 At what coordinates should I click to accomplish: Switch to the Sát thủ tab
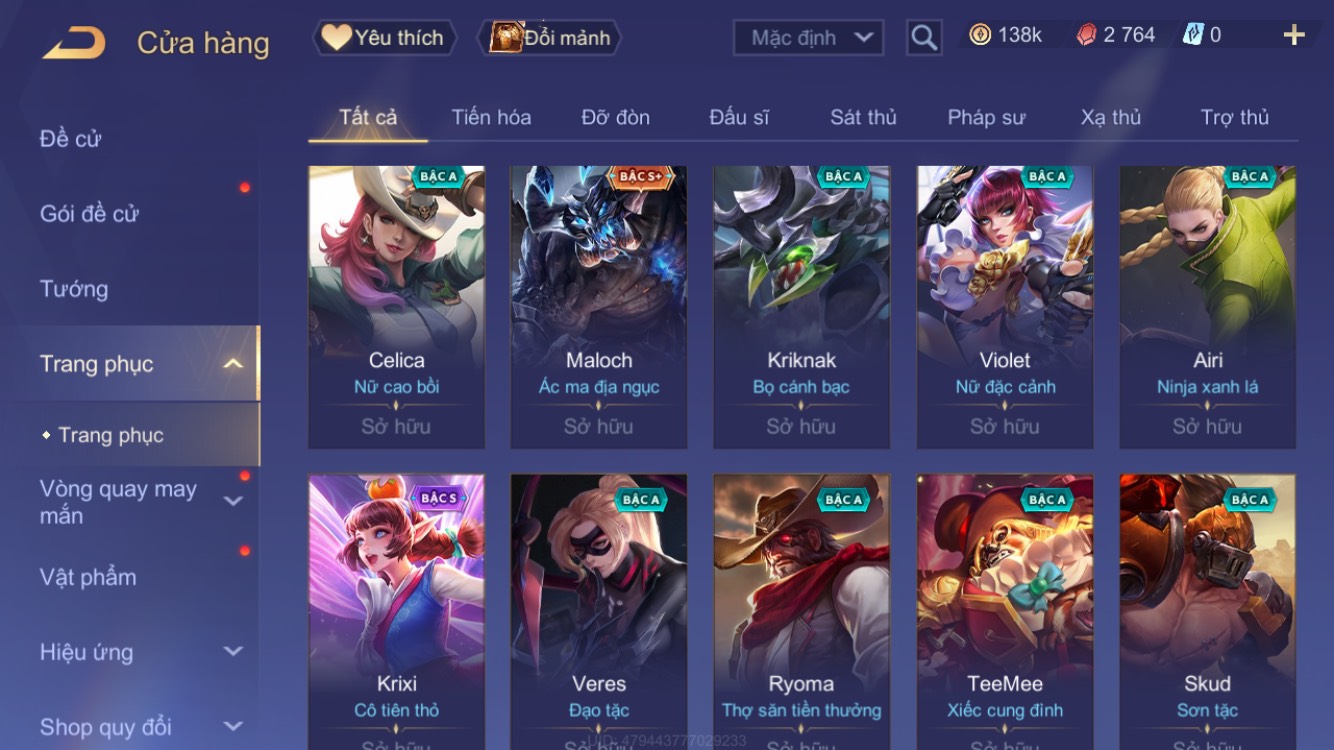click(x=863, y=117)
